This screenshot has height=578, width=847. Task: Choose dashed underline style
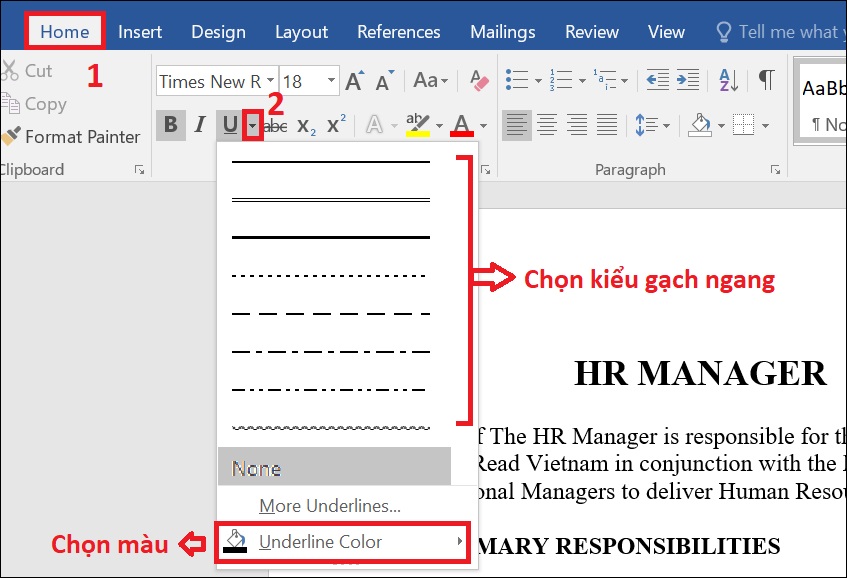331,313
